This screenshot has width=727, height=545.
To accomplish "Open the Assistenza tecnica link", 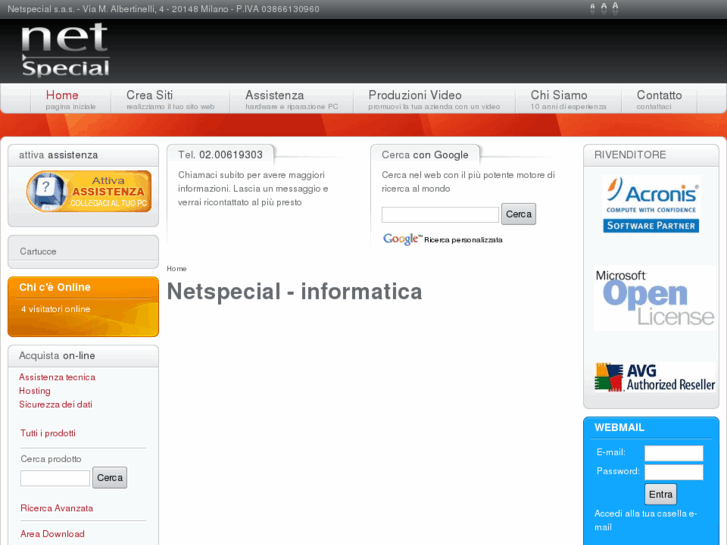I will tap(57, 377).
